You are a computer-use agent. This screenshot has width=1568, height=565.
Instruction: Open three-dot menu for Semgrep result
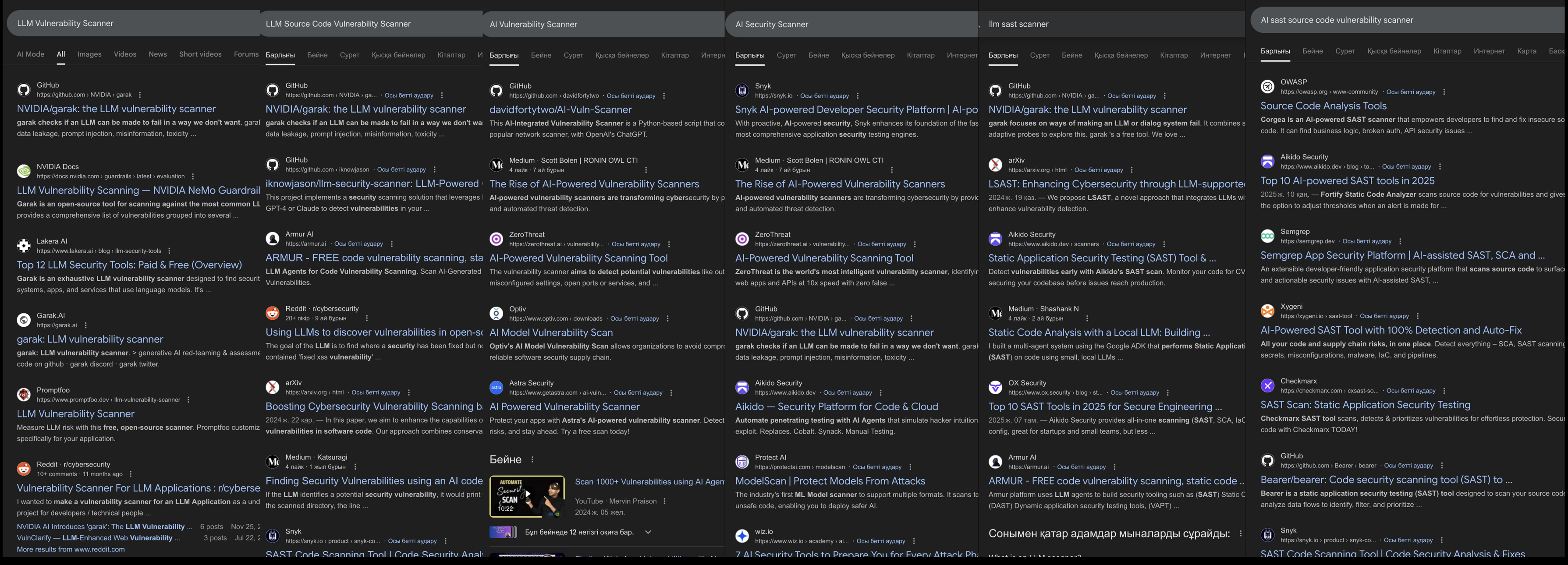(1400, 241)
